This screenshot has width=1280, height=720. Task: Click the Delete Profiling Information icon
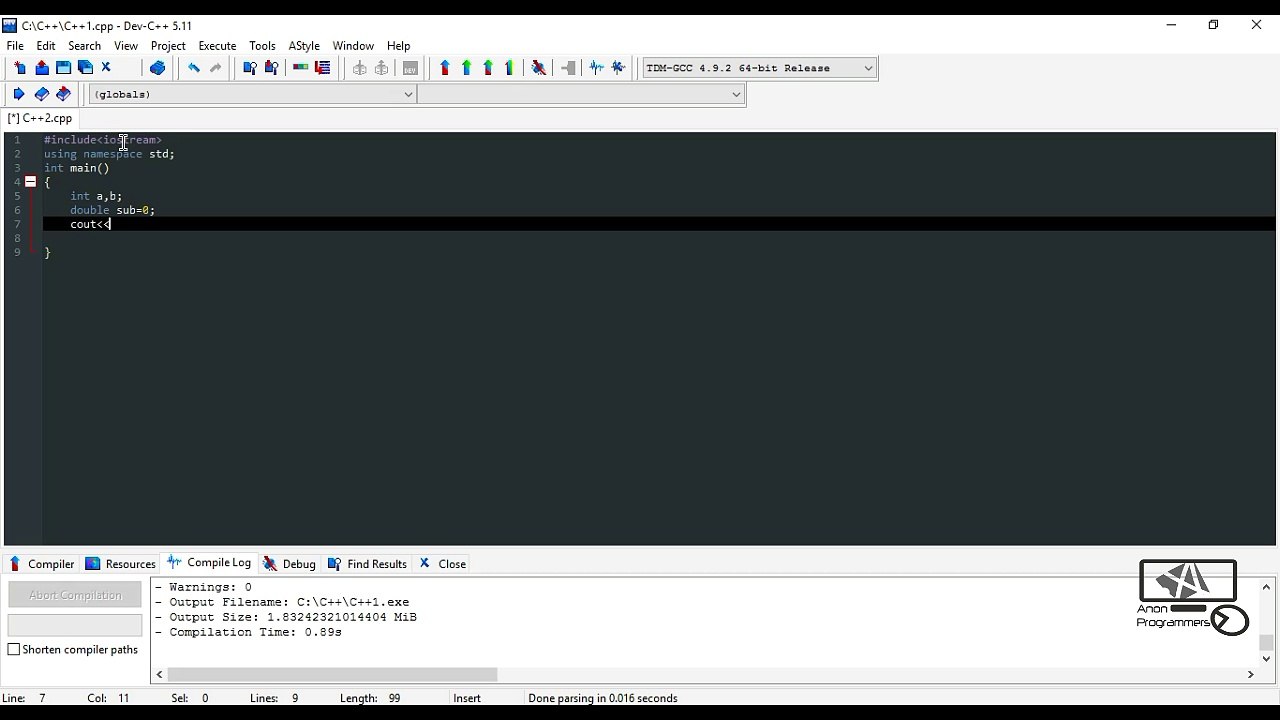[x=619, y=68]
